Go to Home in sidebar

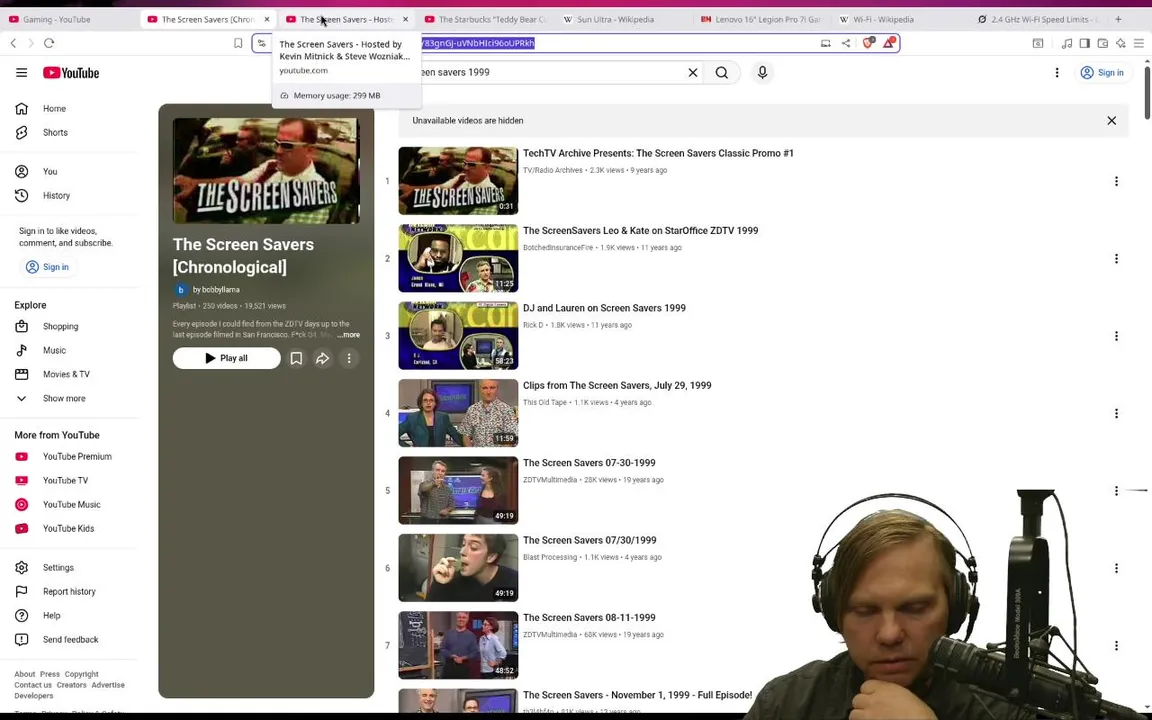(54, 109)
